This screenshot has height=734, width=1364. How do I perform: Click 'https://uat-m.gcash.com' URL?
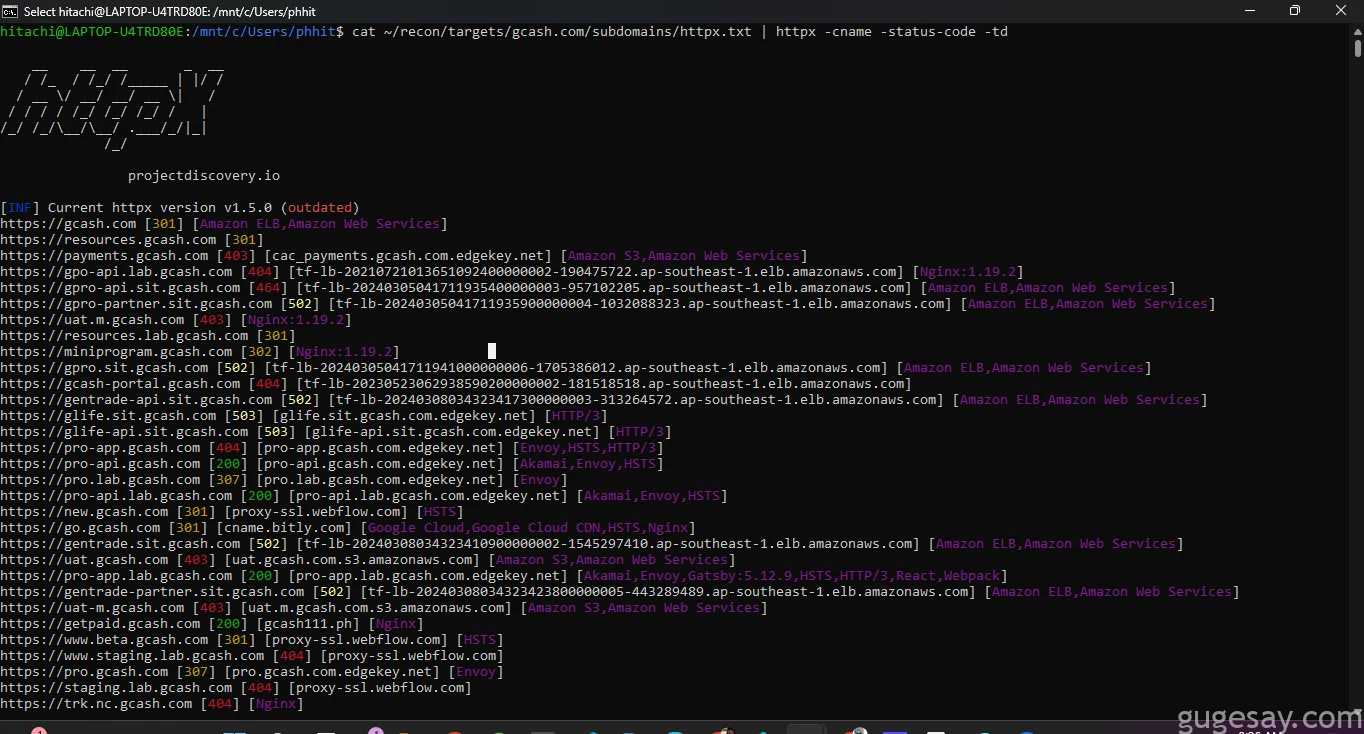point(92,607)
